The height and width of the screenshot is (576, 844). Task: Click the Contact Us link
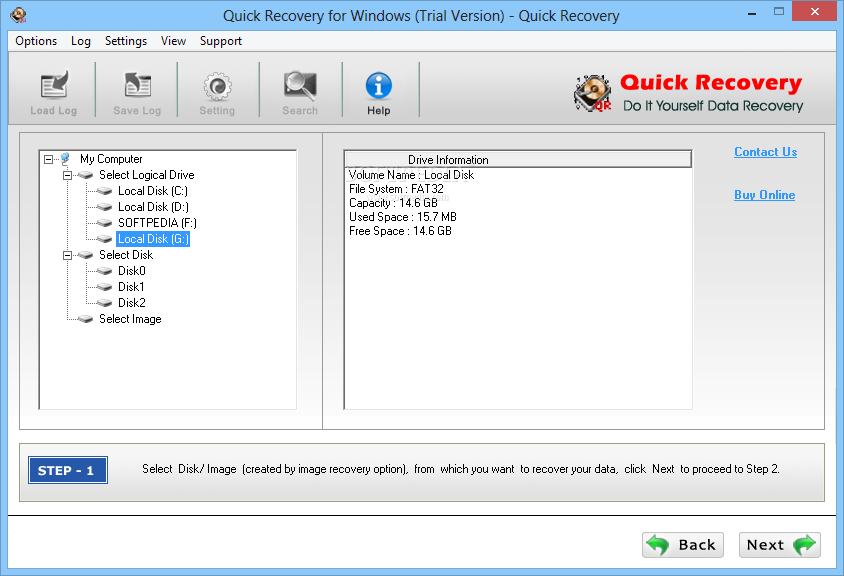[x=765, y=152]
